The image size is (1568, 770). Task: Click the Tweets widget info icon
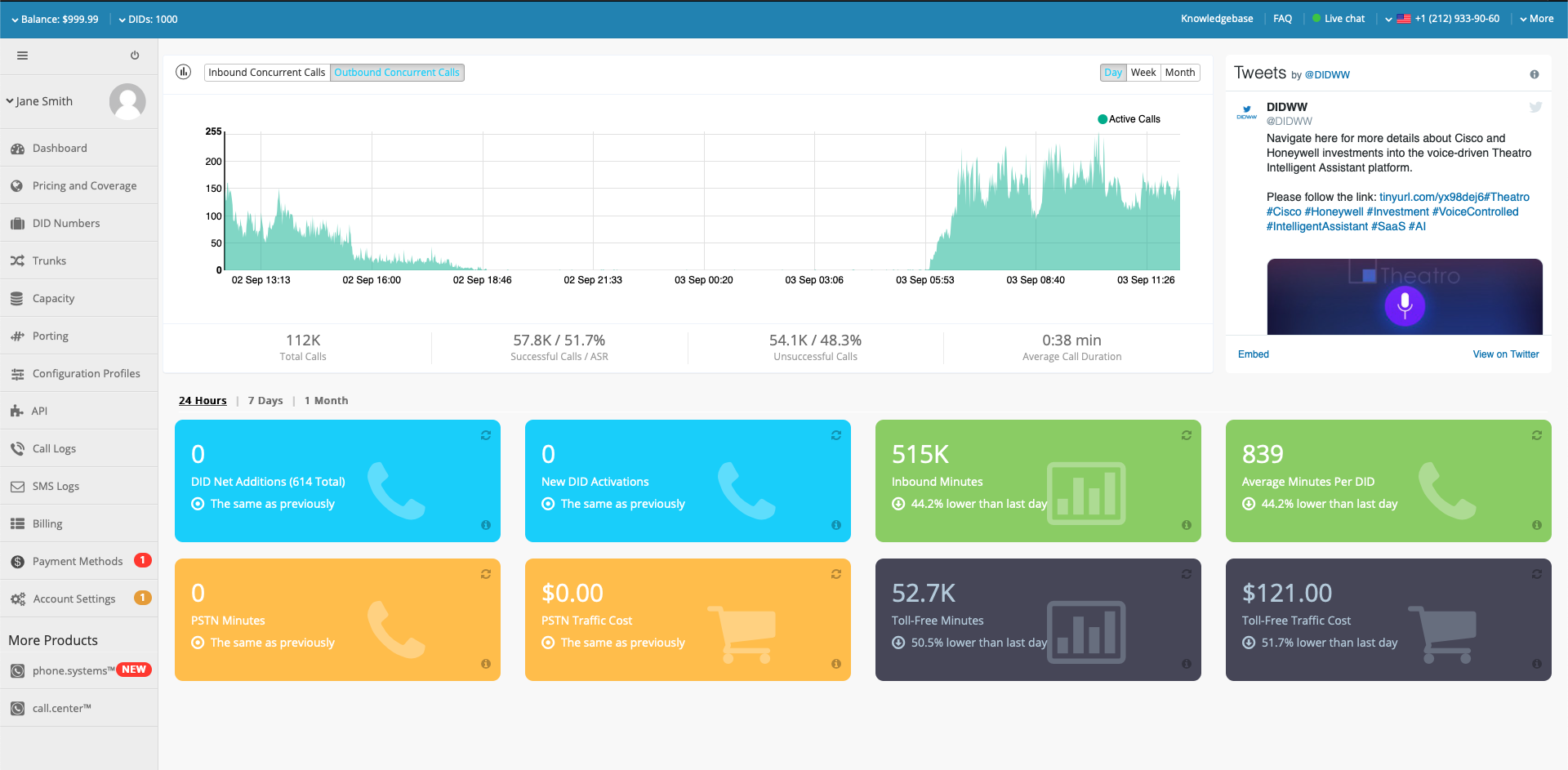click(1535, 74)
